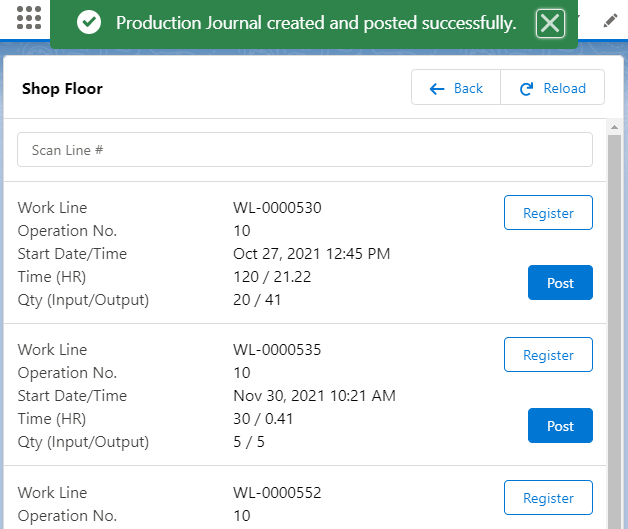Focus the Scan Line # field
This screenshot has width=628, height=529.
305,150
